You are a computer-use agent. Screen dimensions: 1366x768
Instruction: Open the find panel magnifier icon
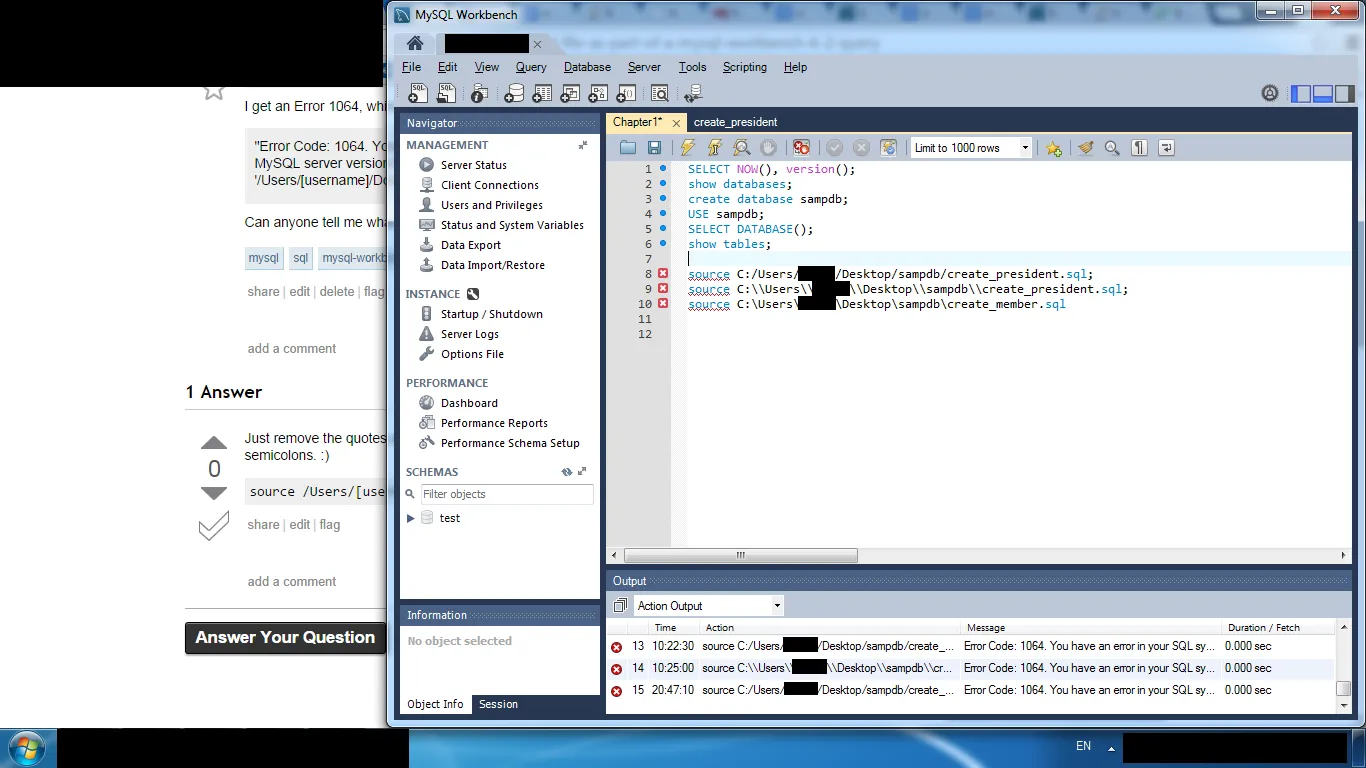1112,148
